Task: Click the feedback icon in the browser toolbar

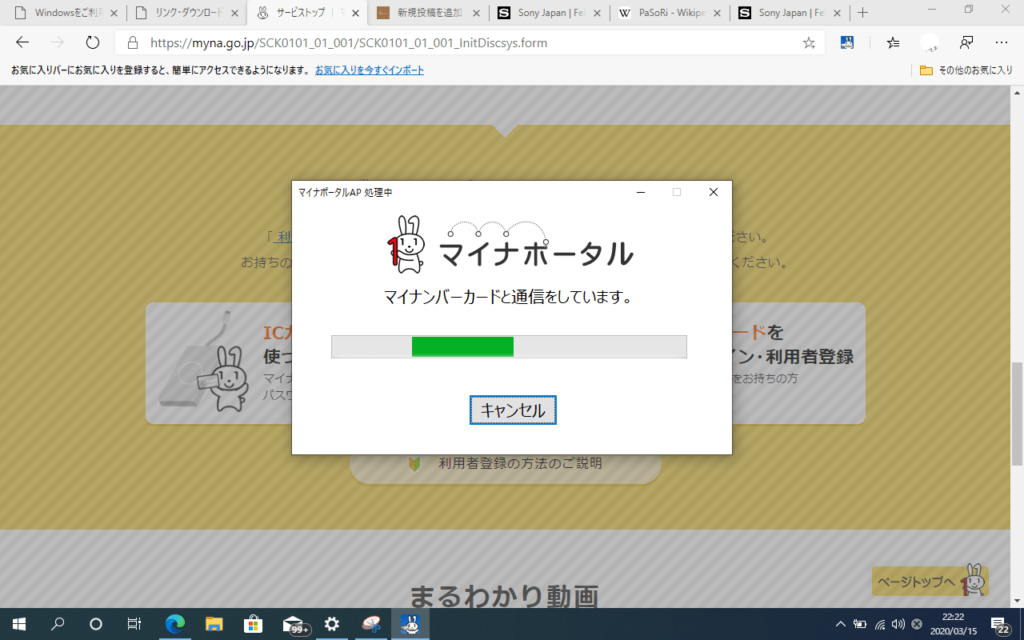Action: pyautogui.click(x=966, y=43)
